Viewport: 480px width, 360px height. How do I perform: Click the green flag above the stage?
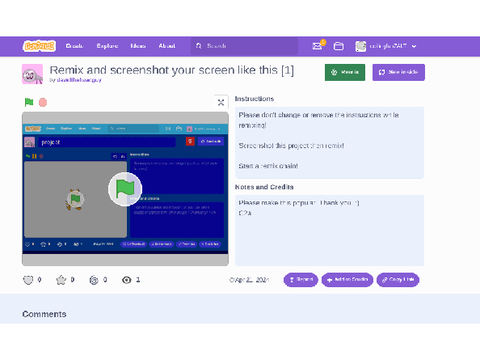click(29, 102)
